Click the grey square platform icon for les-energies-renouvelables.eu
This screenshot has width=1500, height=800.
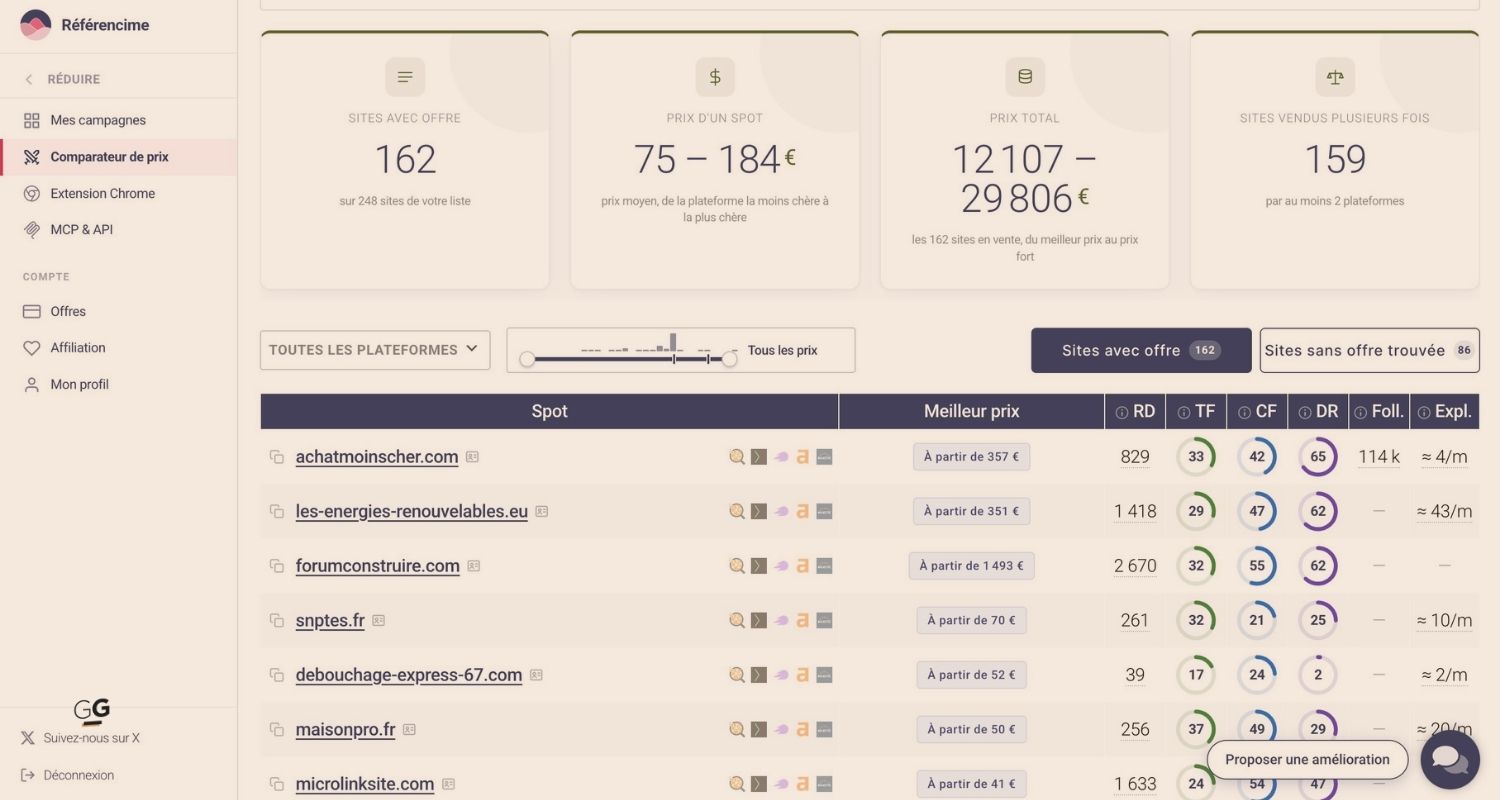(x=824, y=511)
